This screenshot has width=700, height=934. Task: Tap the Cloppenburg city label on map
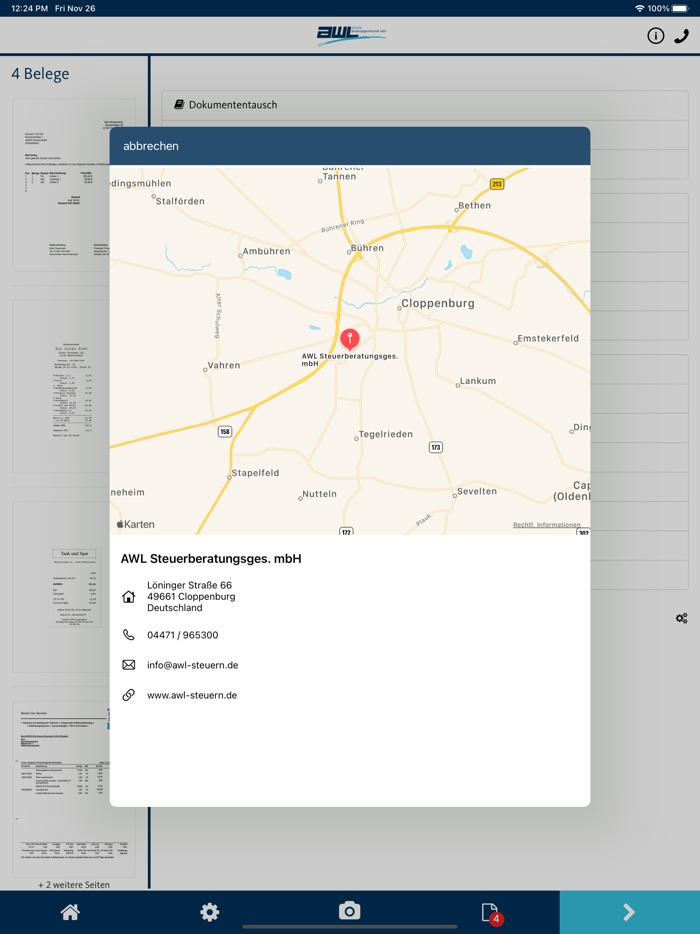(x=438, y=303)
